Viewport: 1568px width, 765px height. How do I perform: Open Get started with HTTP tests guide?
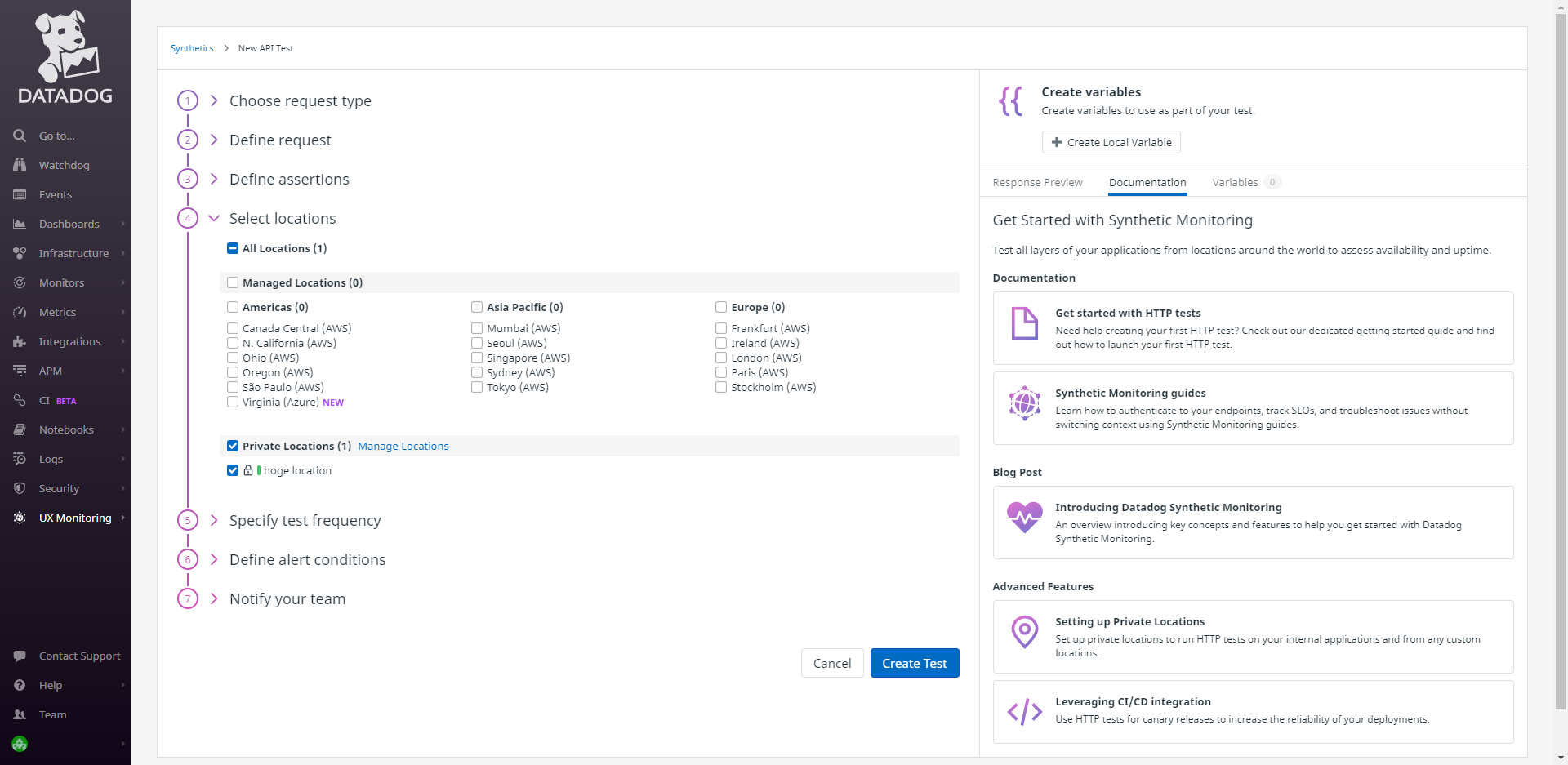tap(1253, 328)
